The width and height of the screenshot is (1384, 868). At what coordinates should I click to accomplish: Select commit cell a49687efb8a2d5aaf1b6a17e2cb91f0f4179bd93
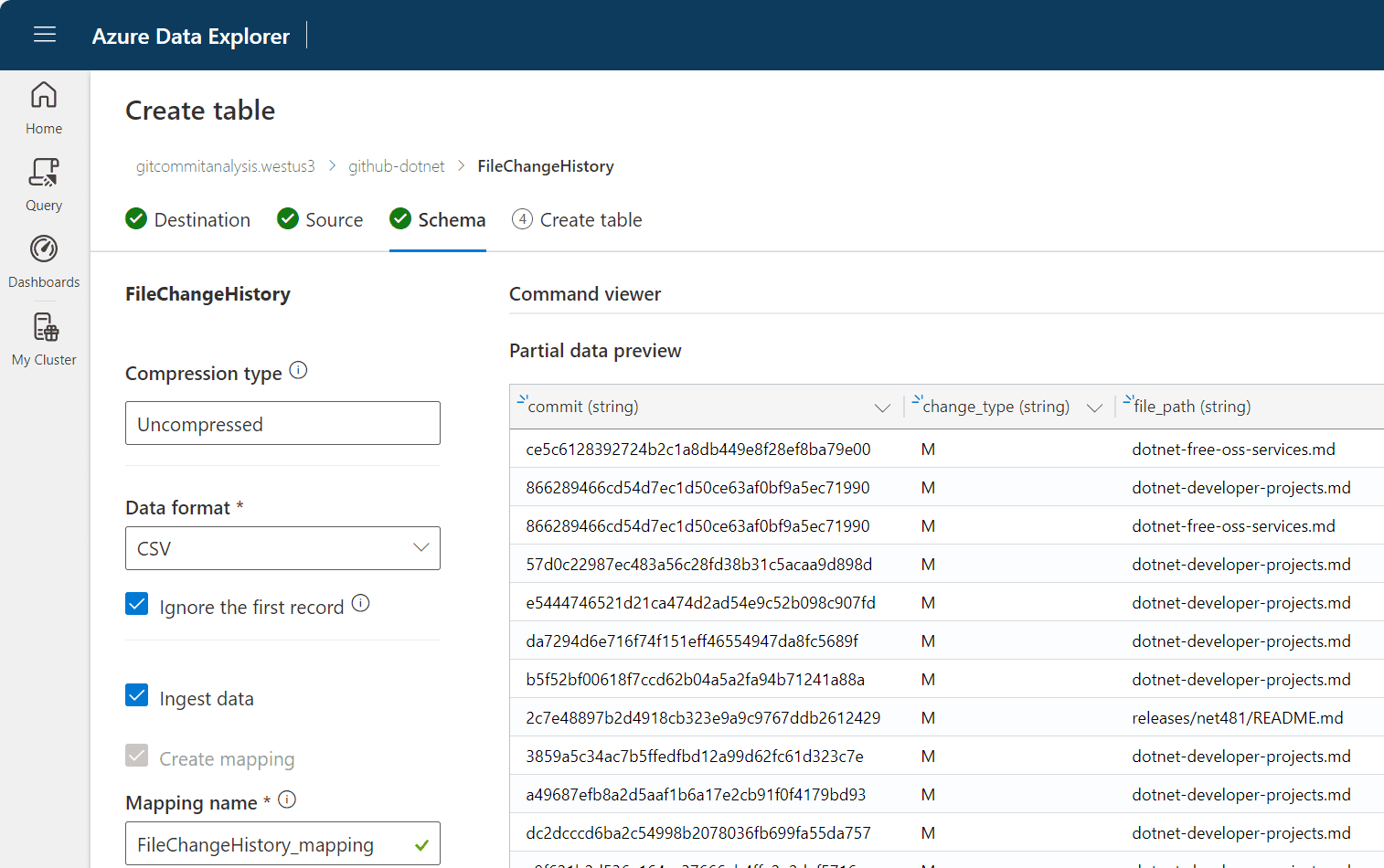pos(696,795)
